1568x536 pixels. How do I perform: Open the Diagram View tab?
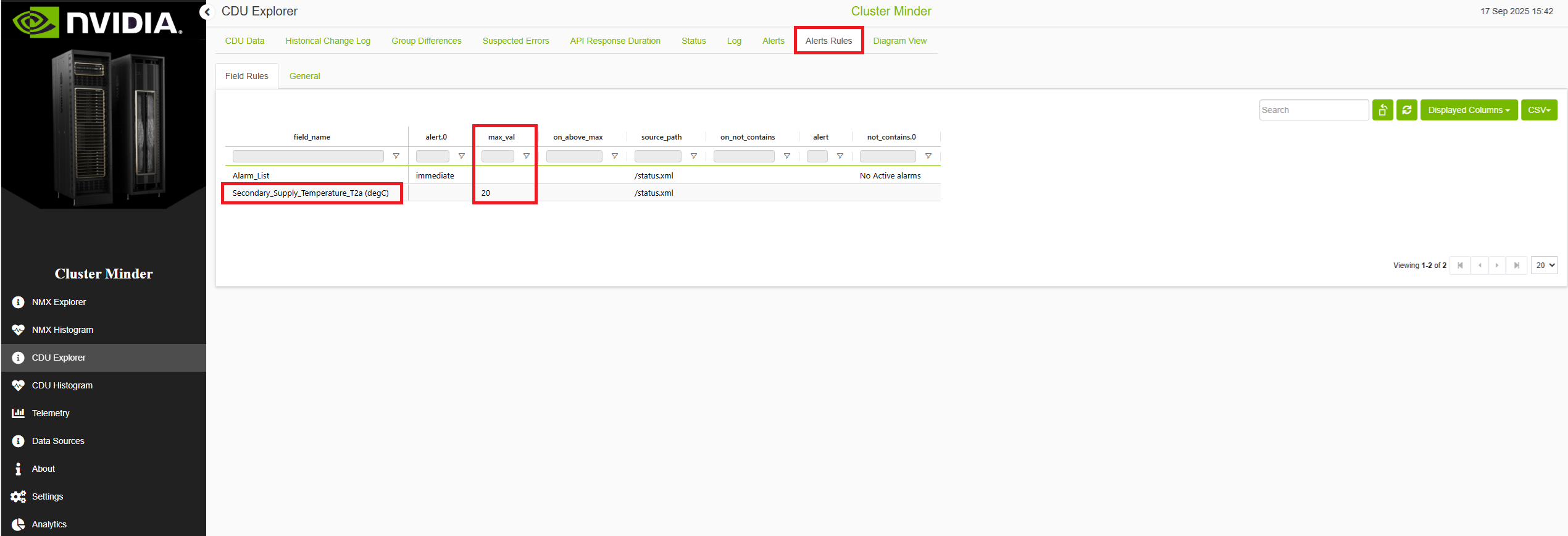point(899,41)
